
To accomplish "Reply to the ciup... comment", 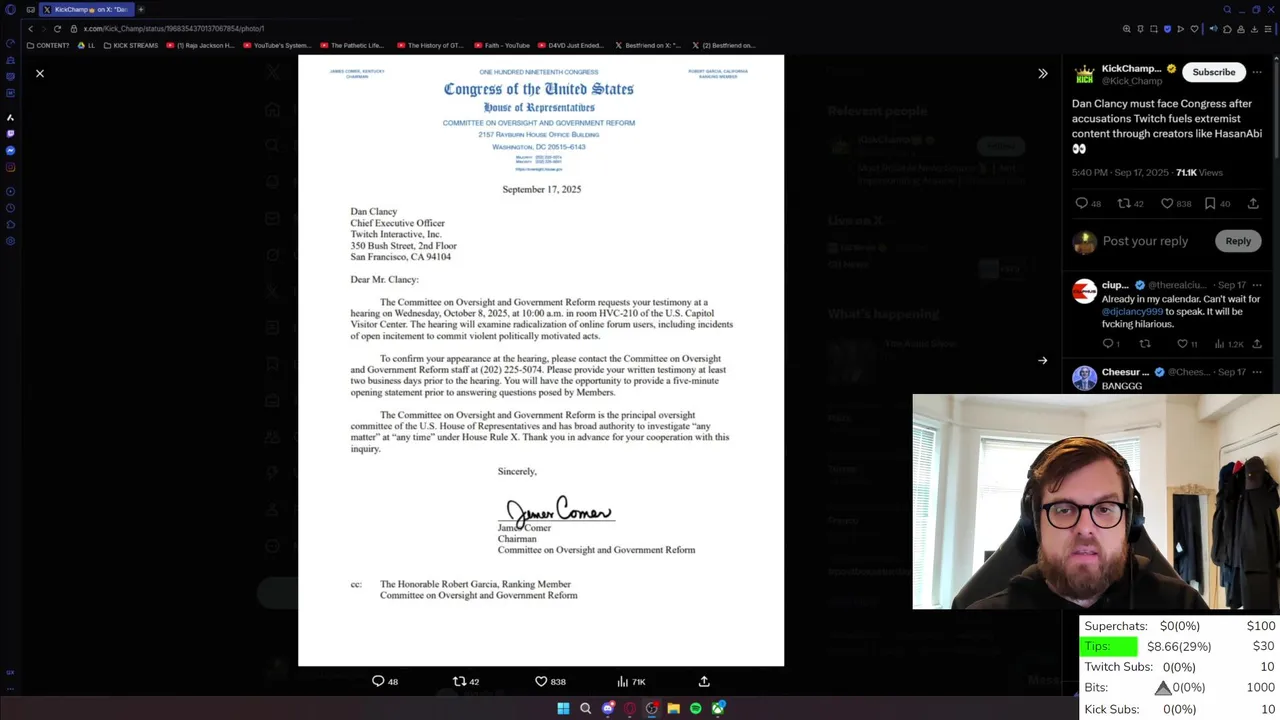I will coord(1108,344).
